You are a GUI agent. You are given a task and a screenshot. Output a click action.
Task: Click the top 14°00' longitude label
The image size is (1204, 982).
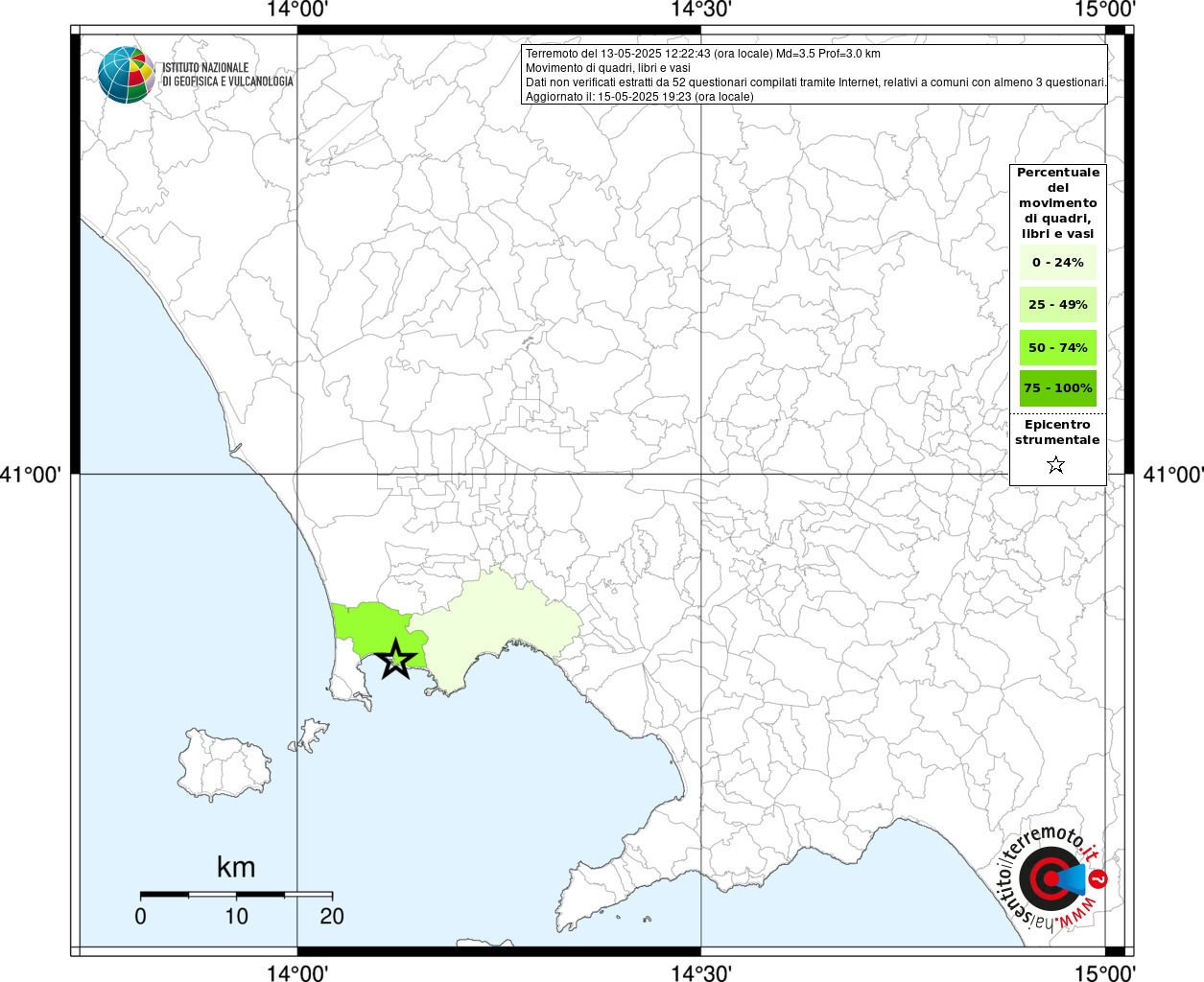tap(298, 10)
